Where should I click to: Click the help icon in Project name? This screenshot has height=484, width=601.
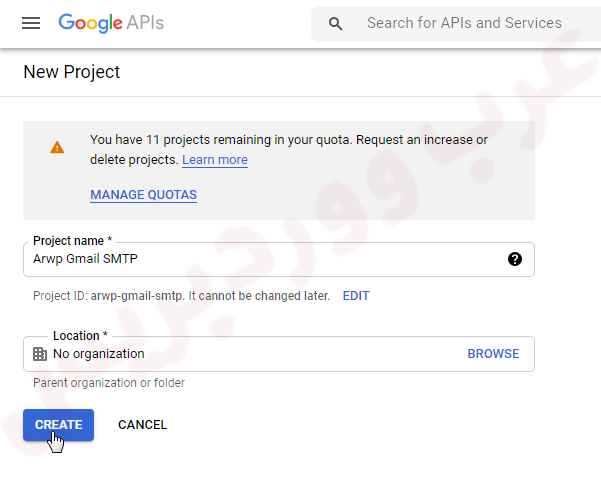515,259
